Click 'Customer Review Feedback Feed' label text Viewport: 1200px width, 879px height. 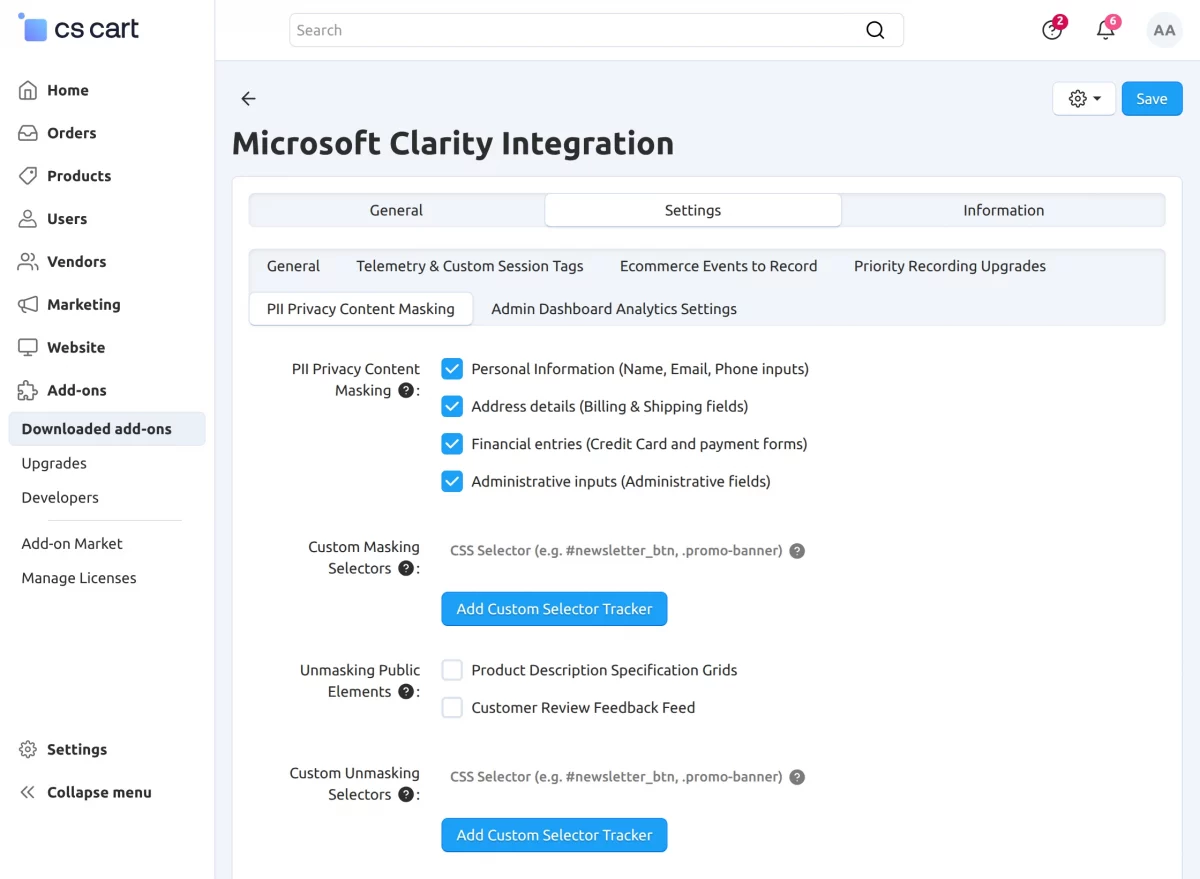(x=583, y=708)
